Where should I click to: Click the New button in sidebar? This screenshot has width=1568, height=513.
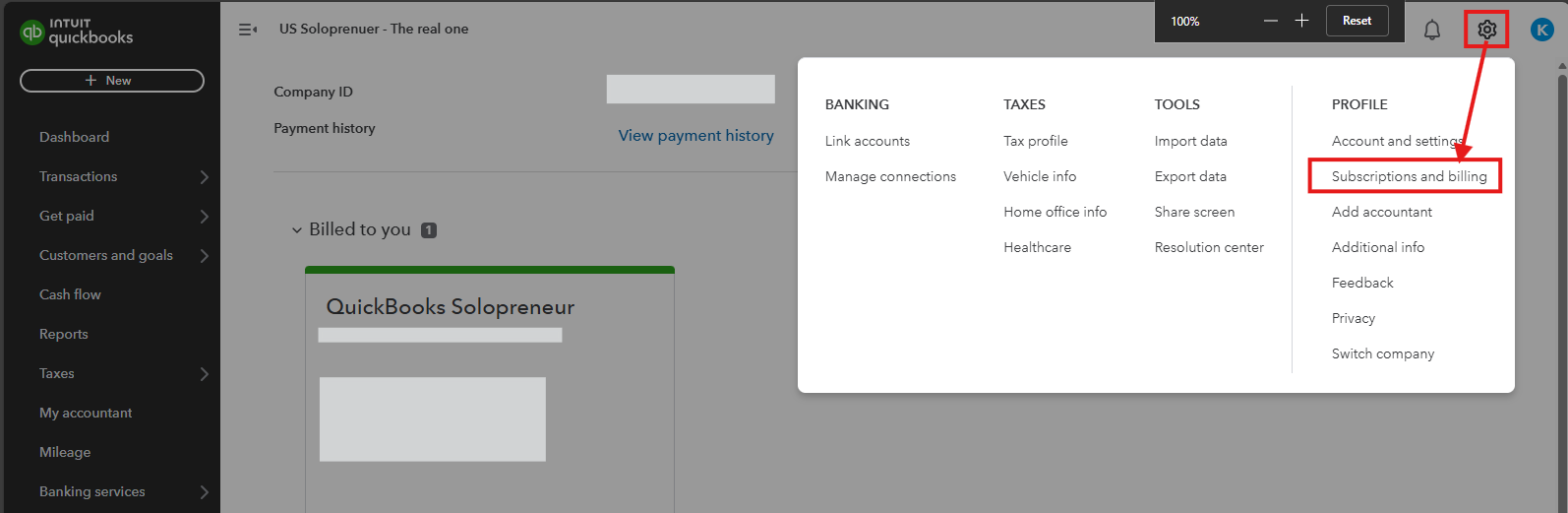pos(111,81)
